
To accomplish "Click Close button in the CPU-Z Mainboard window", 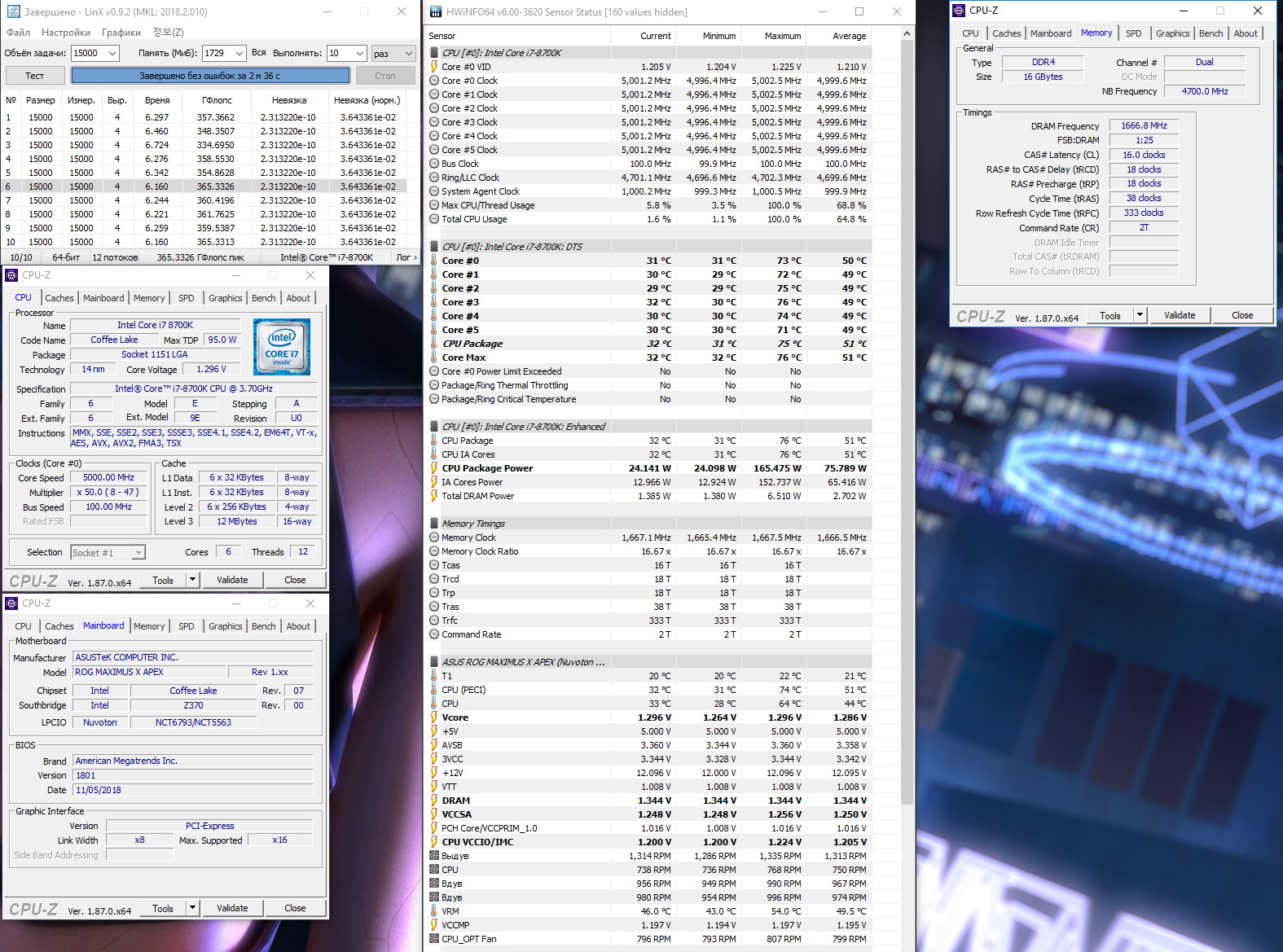I will coord(295,908).
